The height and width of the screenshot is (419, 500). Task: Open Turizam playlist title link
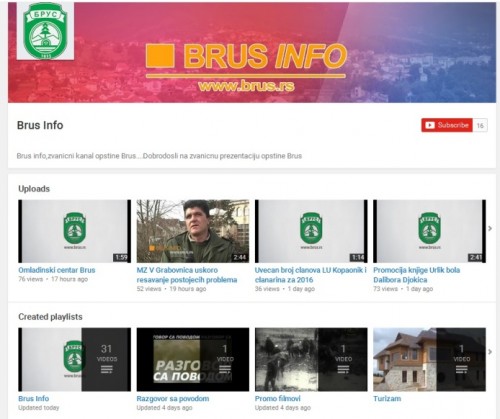387,399
